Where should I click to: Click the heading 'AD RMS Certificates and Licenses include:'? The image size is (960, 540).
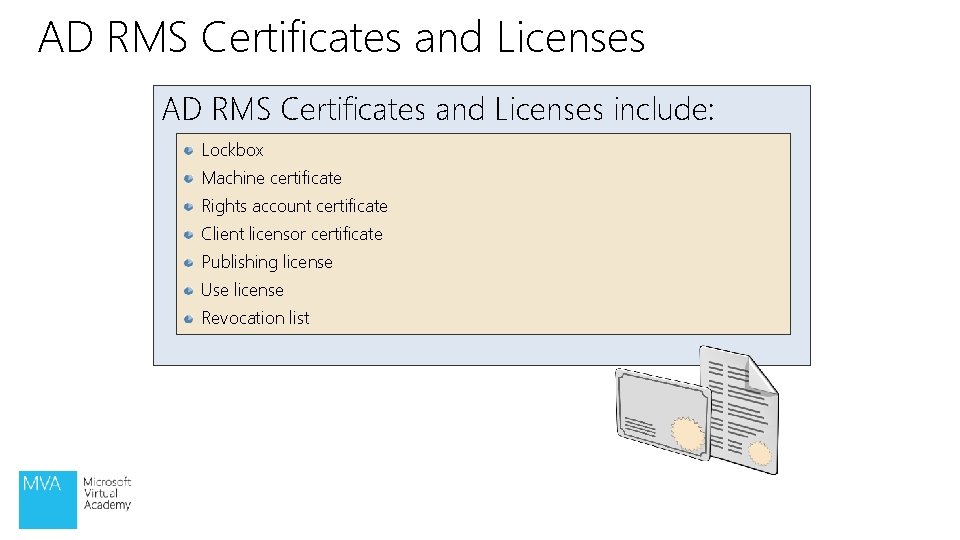coord(438,110)
